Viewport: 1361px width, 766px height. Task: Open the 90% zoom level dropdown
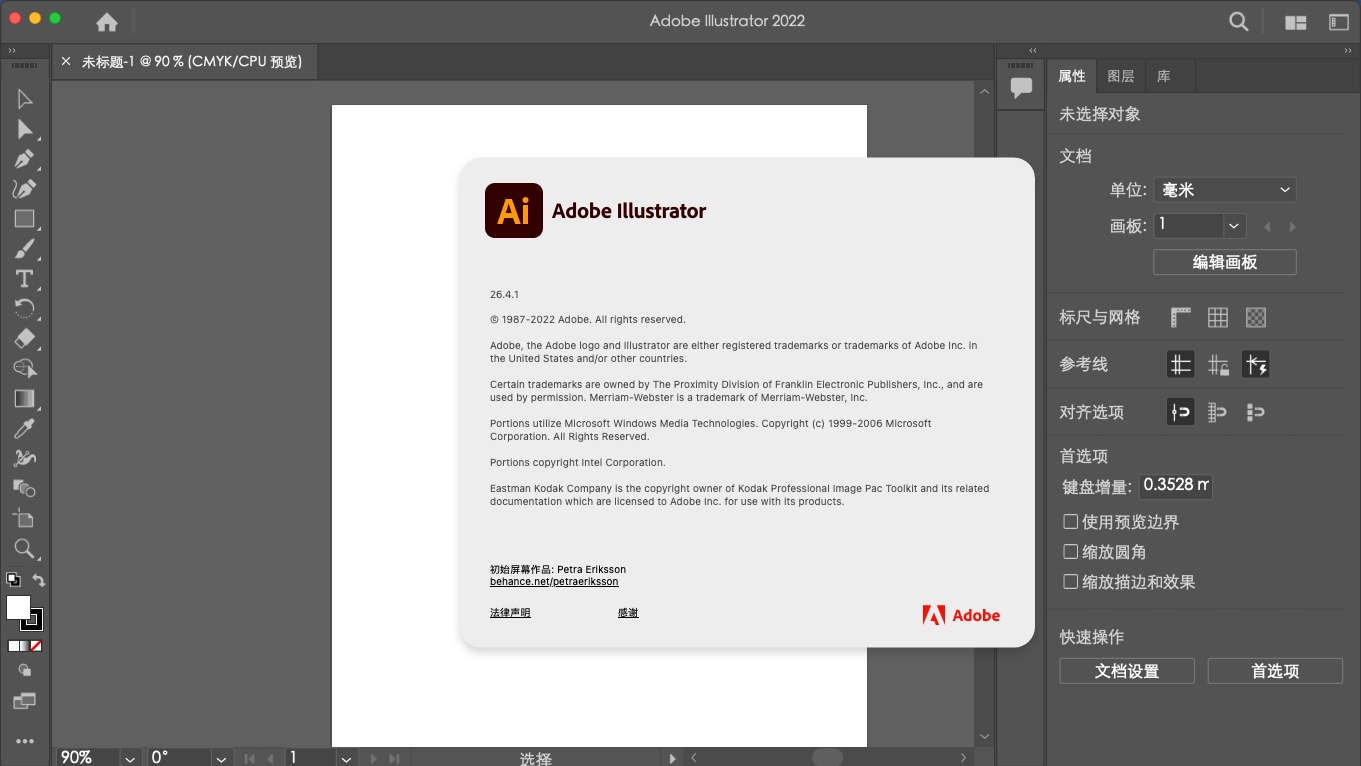pyautogui.click(x=129, y=758)
